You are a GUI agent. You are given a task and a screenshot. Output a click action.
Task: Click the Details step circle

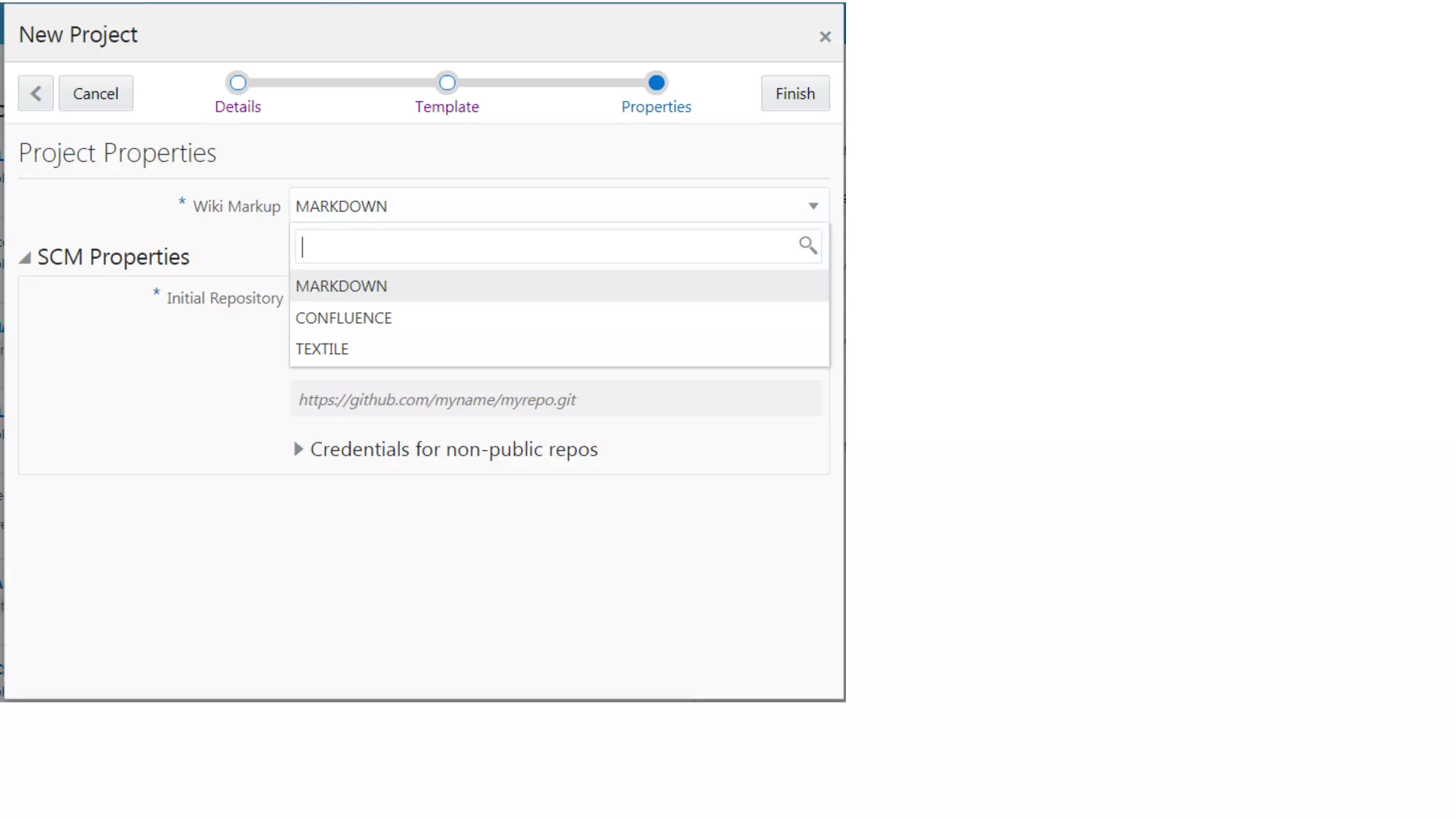[x=238, y=83]
